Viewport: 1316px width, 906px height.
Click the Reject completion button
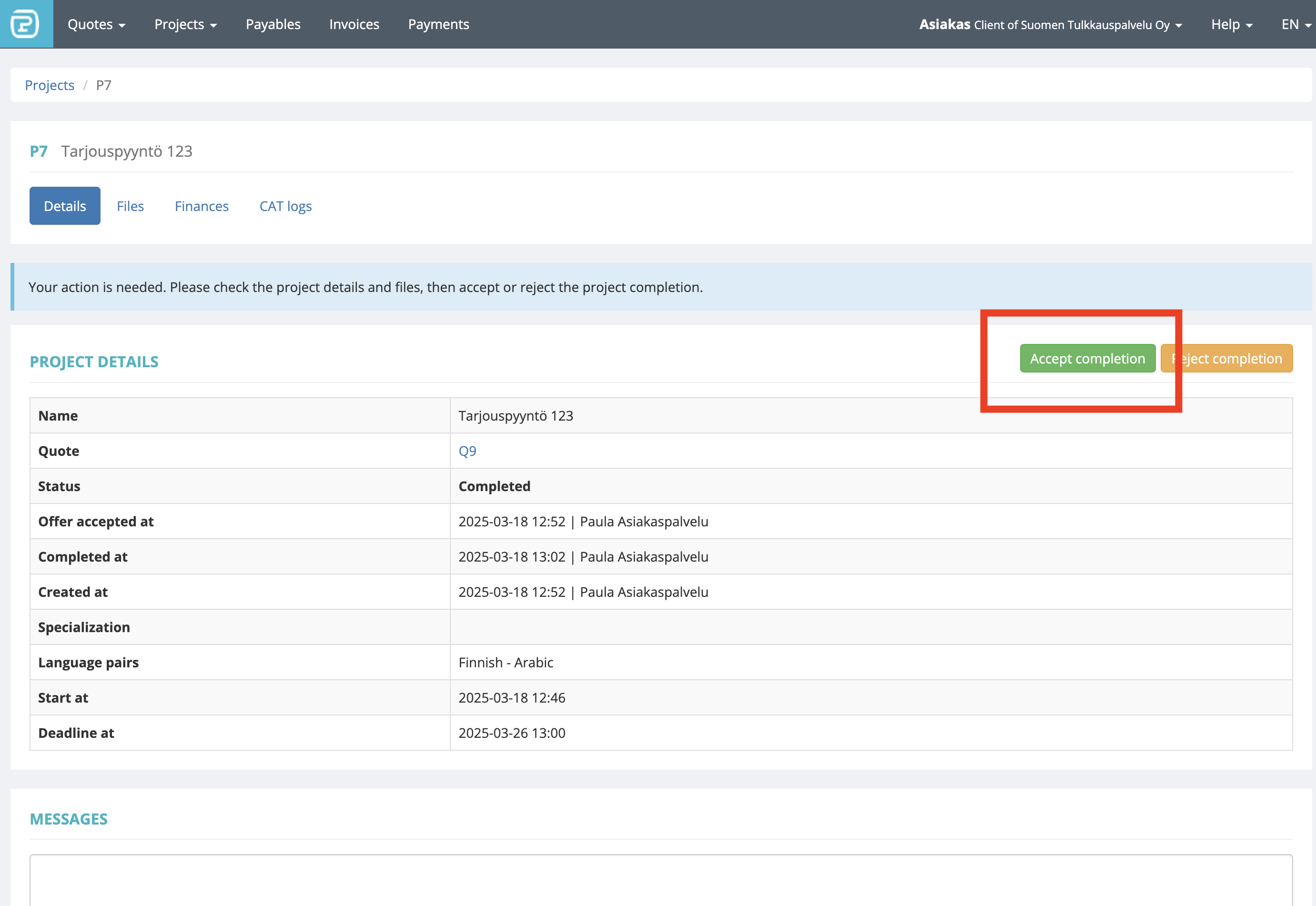point(1226,359)
